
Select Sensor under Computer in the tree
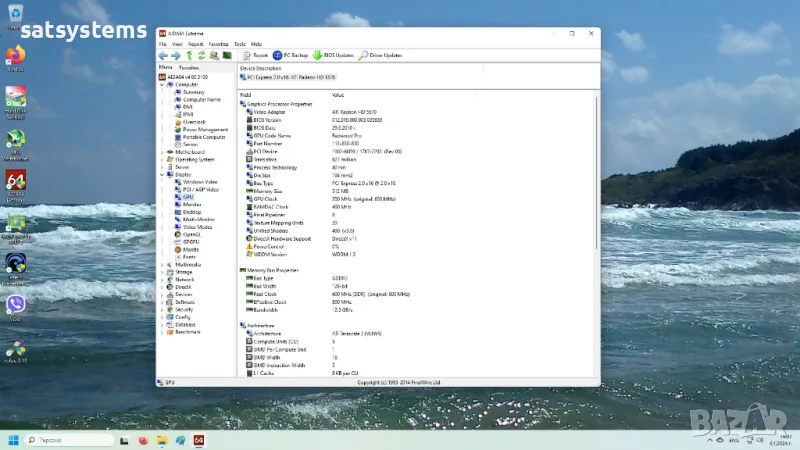tap(190, 144)
